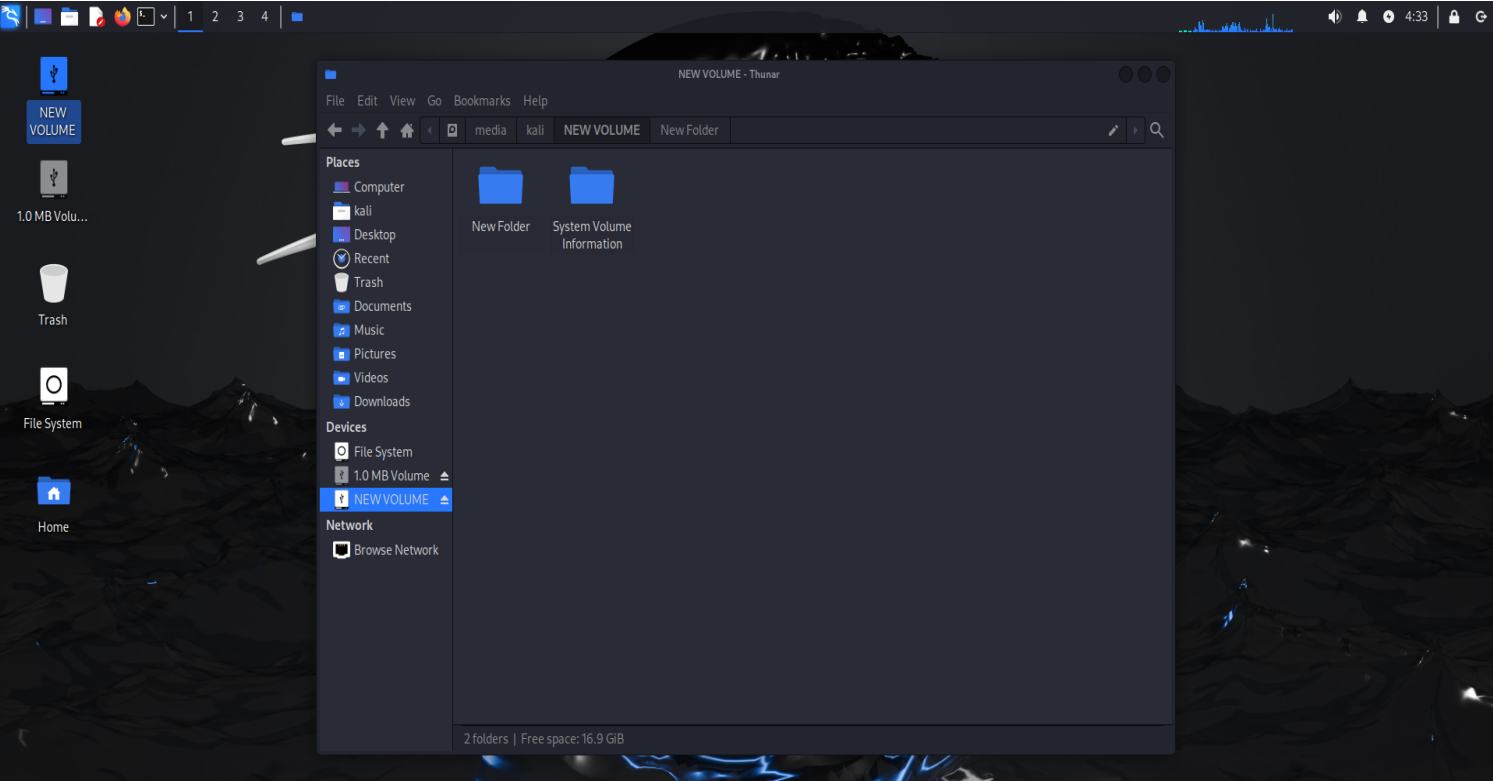Image resolution: width=1493 pixels, height=781 pixels.
Task: Click the volume speaker icon in panel
Action: coord(1334,16)
